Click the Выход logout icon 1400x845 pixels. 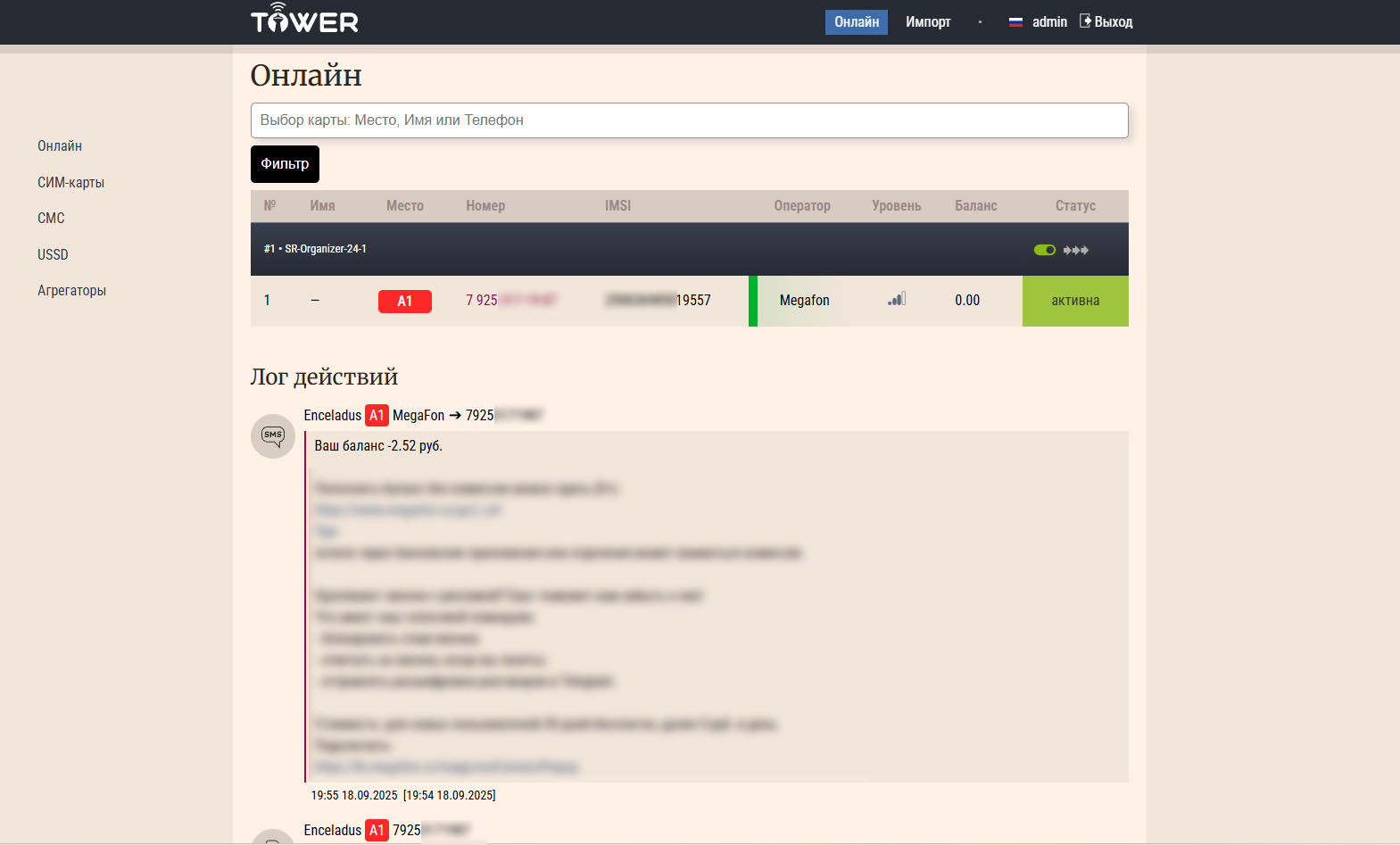(x=1086, y=21)
